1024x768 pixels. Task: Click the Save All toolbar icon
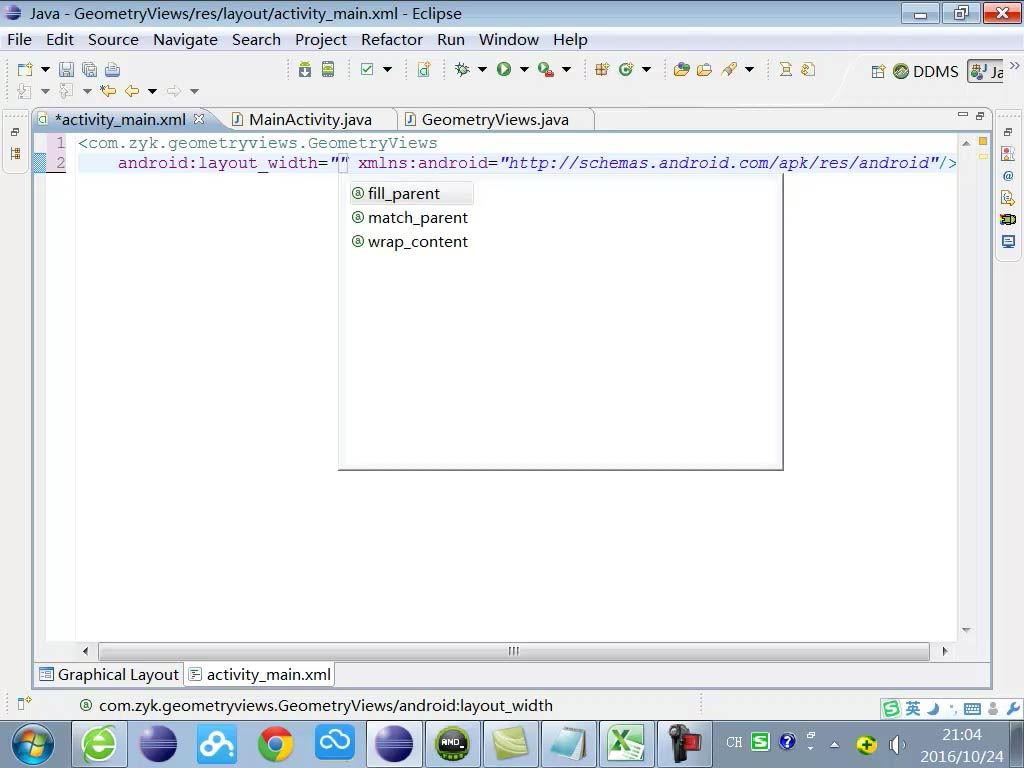89,70
